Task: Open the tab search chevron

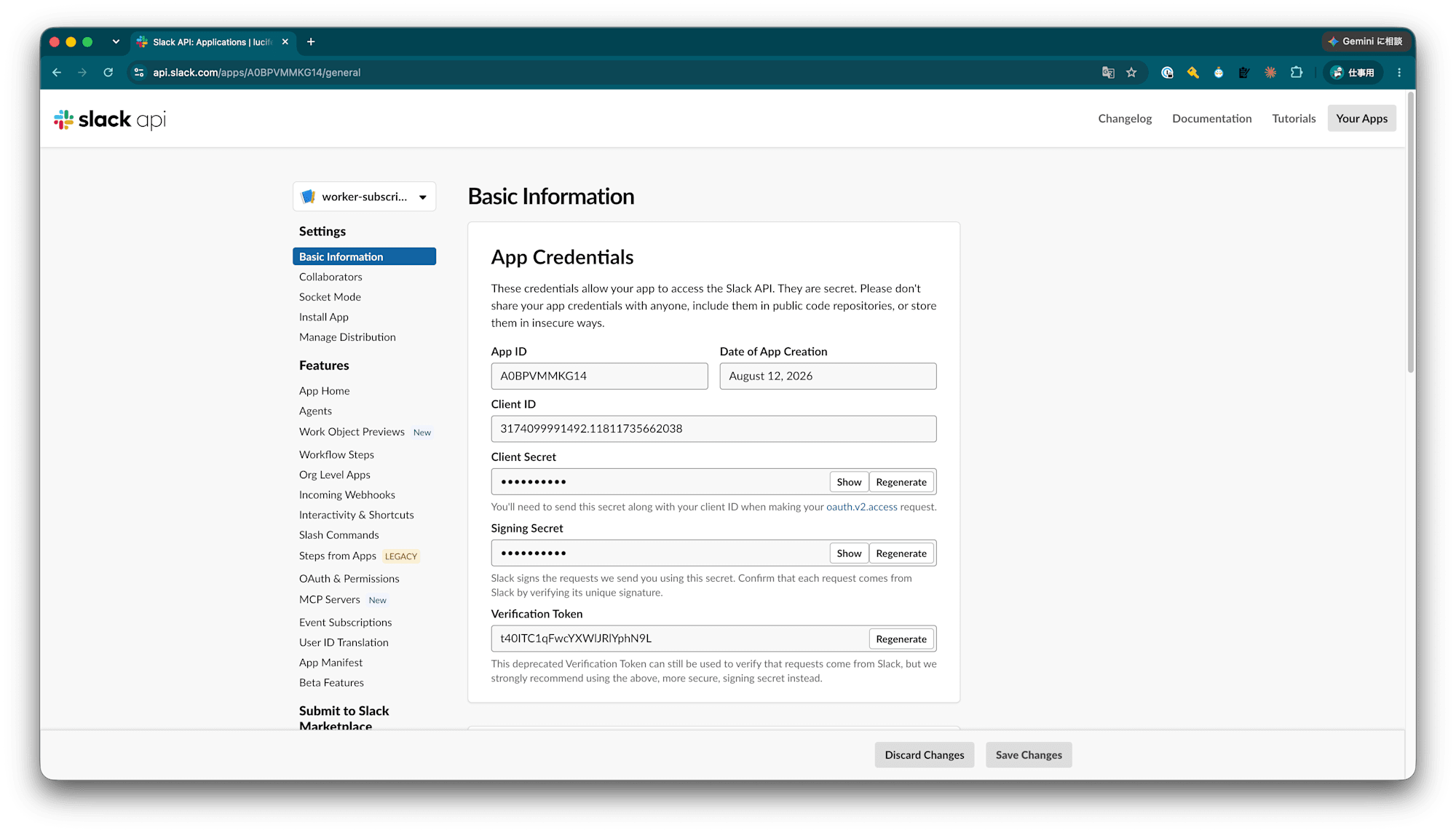Action: 116,42
